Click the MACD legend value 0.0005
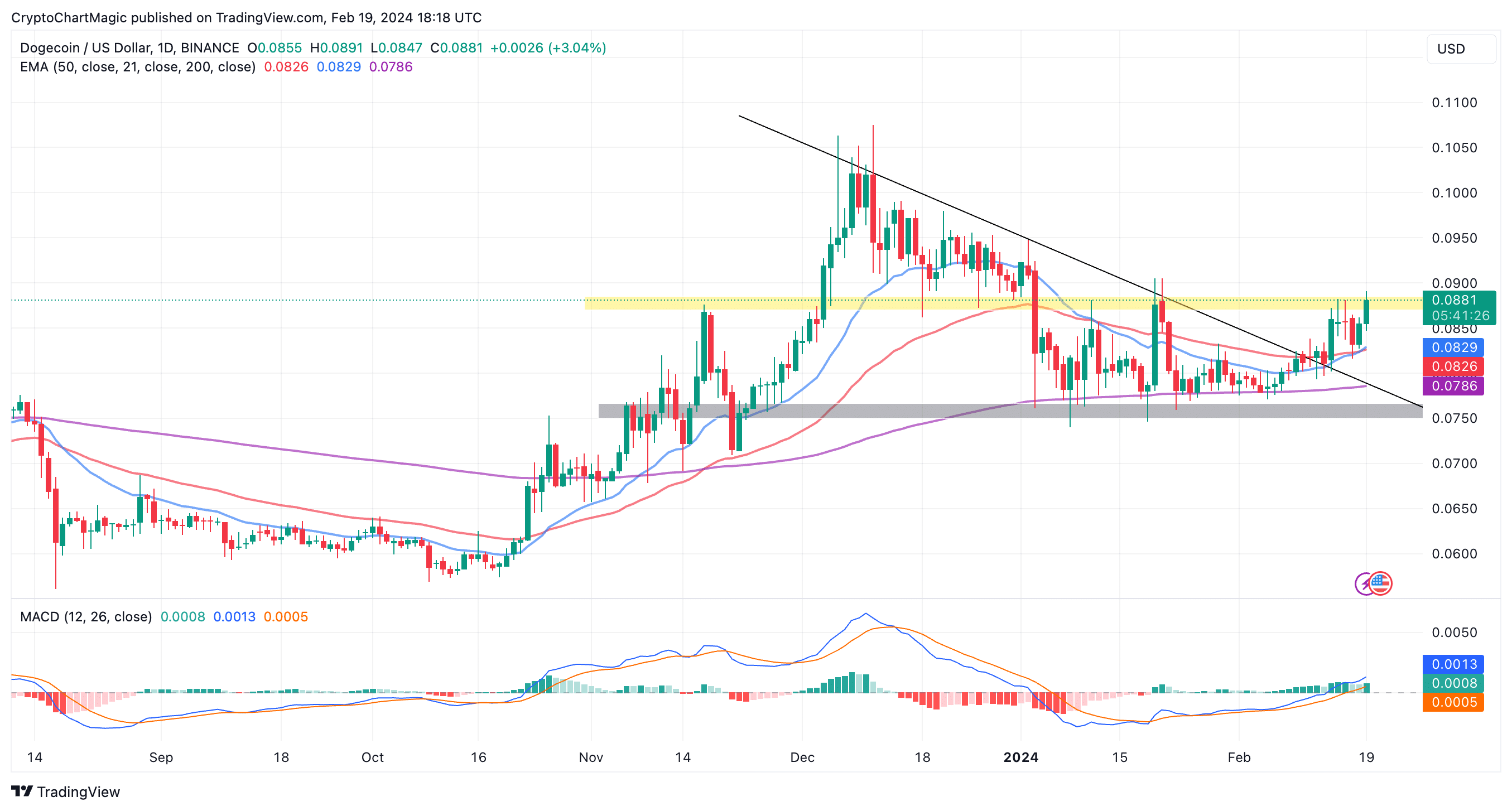Viewport: 1512px width, 811px height. click(286, 617)
